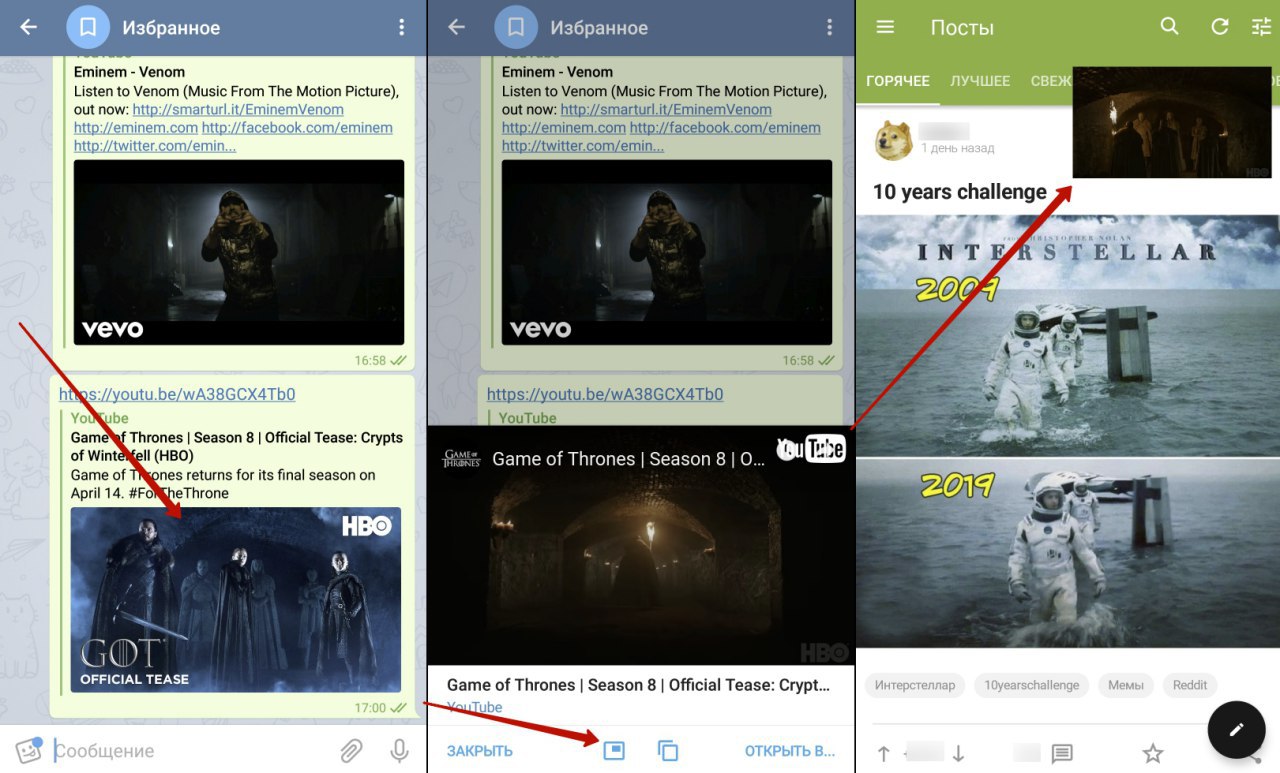Downvote the 10 years challenge post

pos(958,753)
